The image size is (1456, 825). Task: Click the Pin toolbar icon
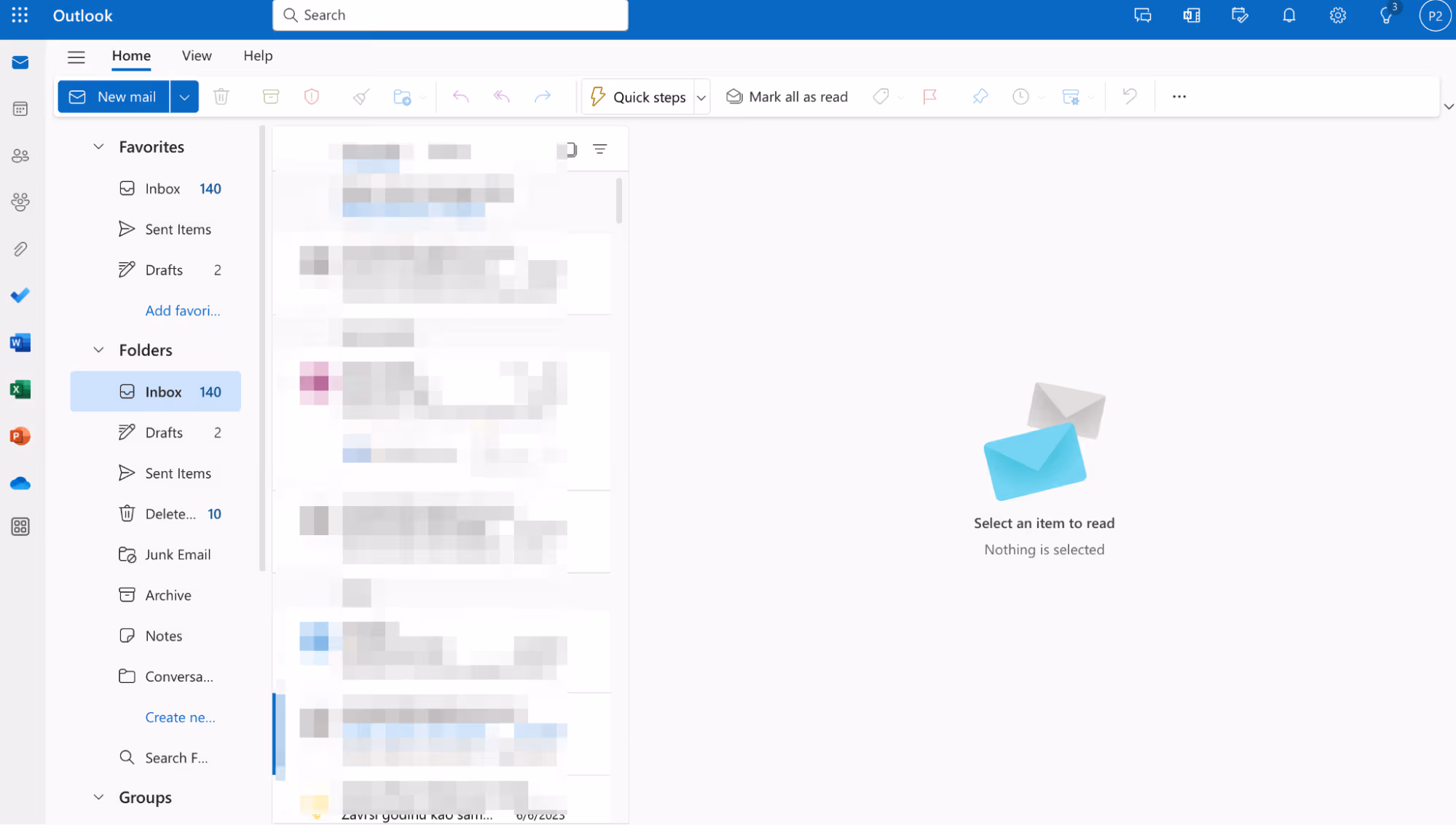pyautogui.click(x=980, y=97)
